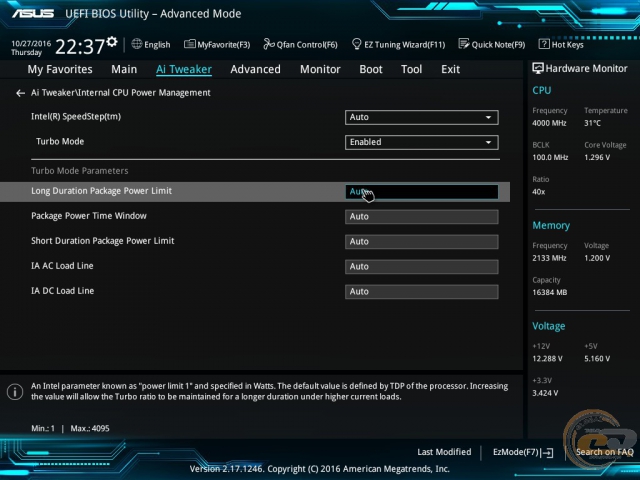Open the Turbo Mode Enabled dropdown
The height and width of the screenshot is (480, 640).
tap(421, 142)
